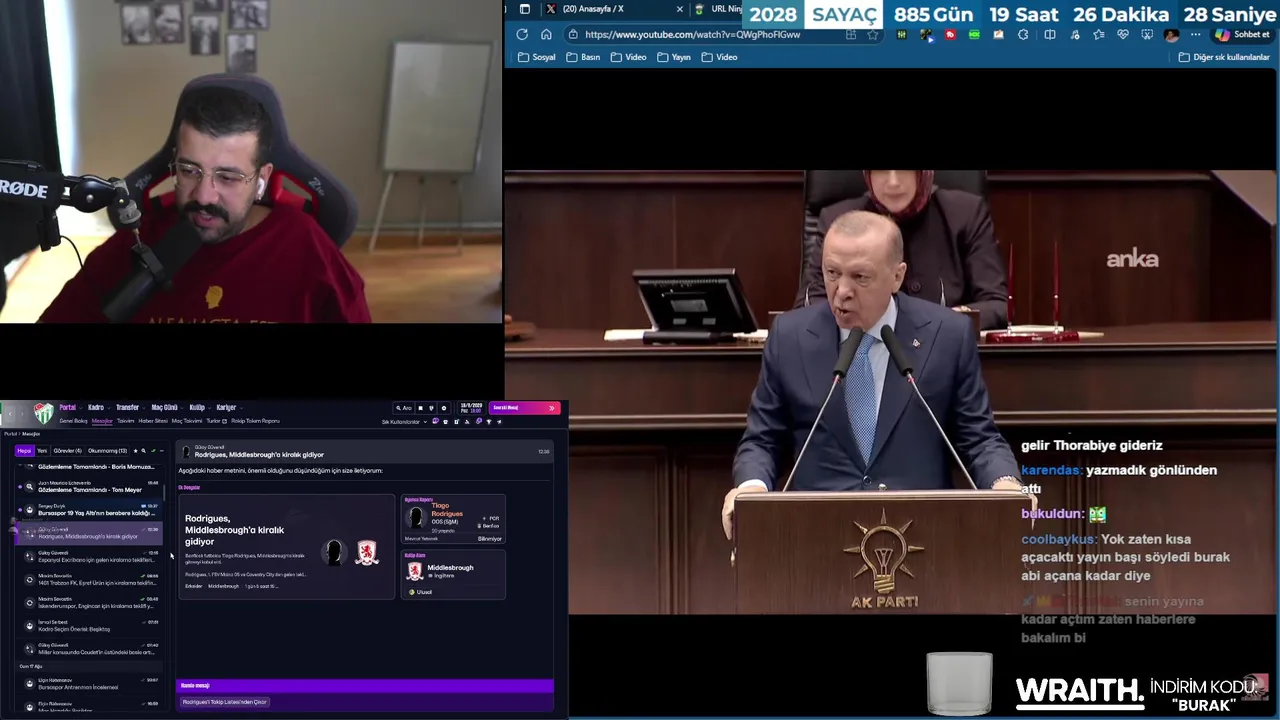Click the Bursaspor club badge in Football Manager
The width and height of the screenshot is (1280, 720).
coord(44,413)
